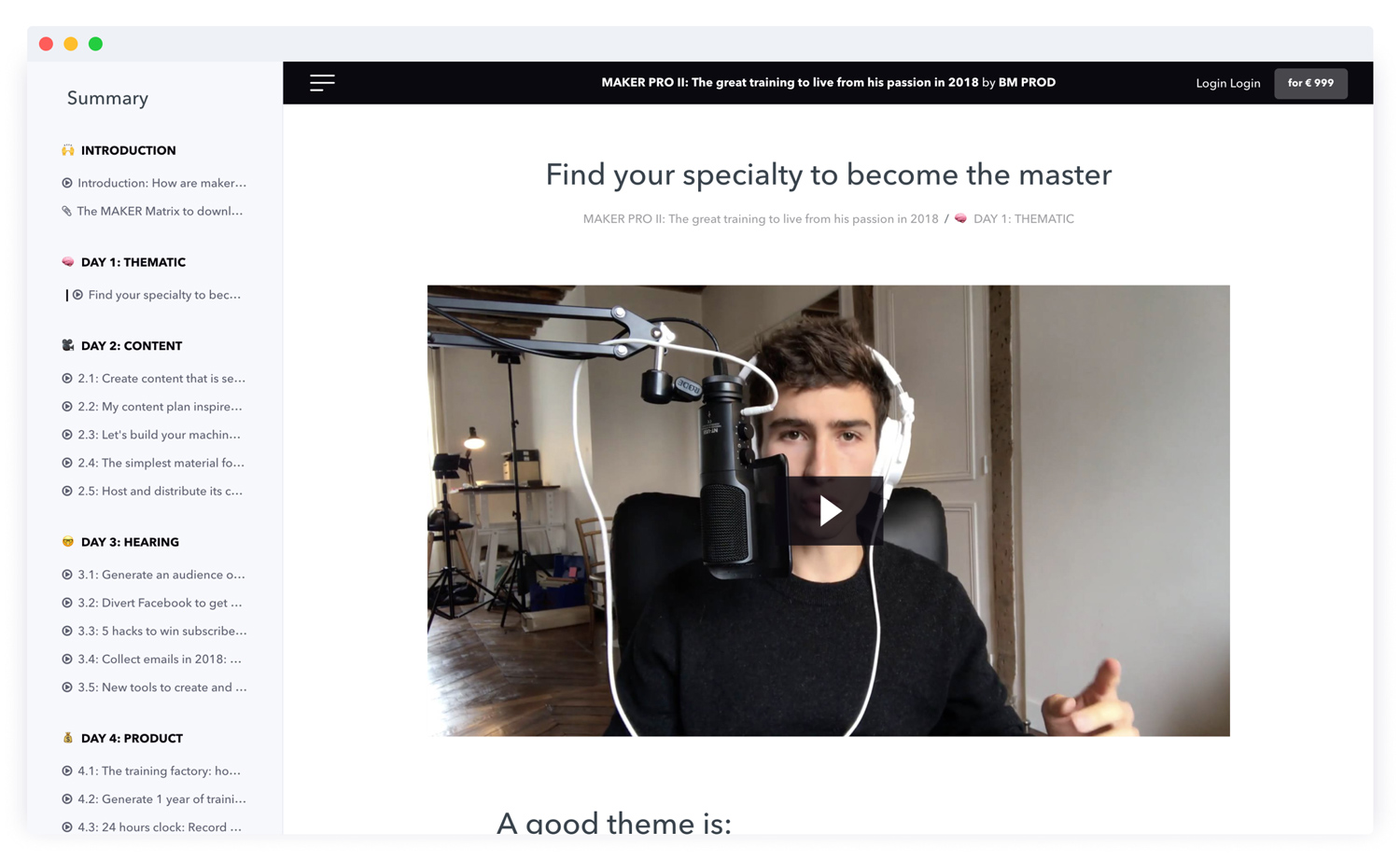The image size is (1400, 861).
Task: Play the lesson video
Action: (831, 510)
